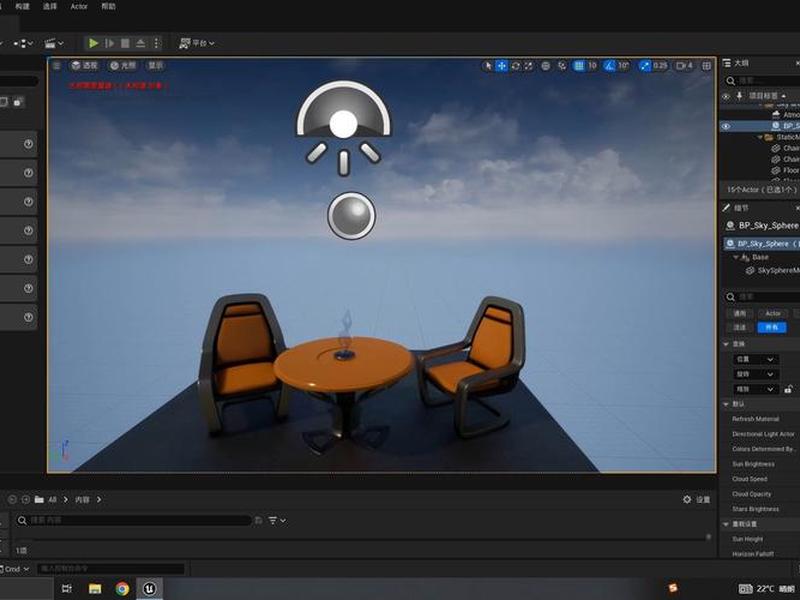Click the 大纲 Outliner panel tab
This screenshot has height=600, width=800.
[x=736, y=63]
